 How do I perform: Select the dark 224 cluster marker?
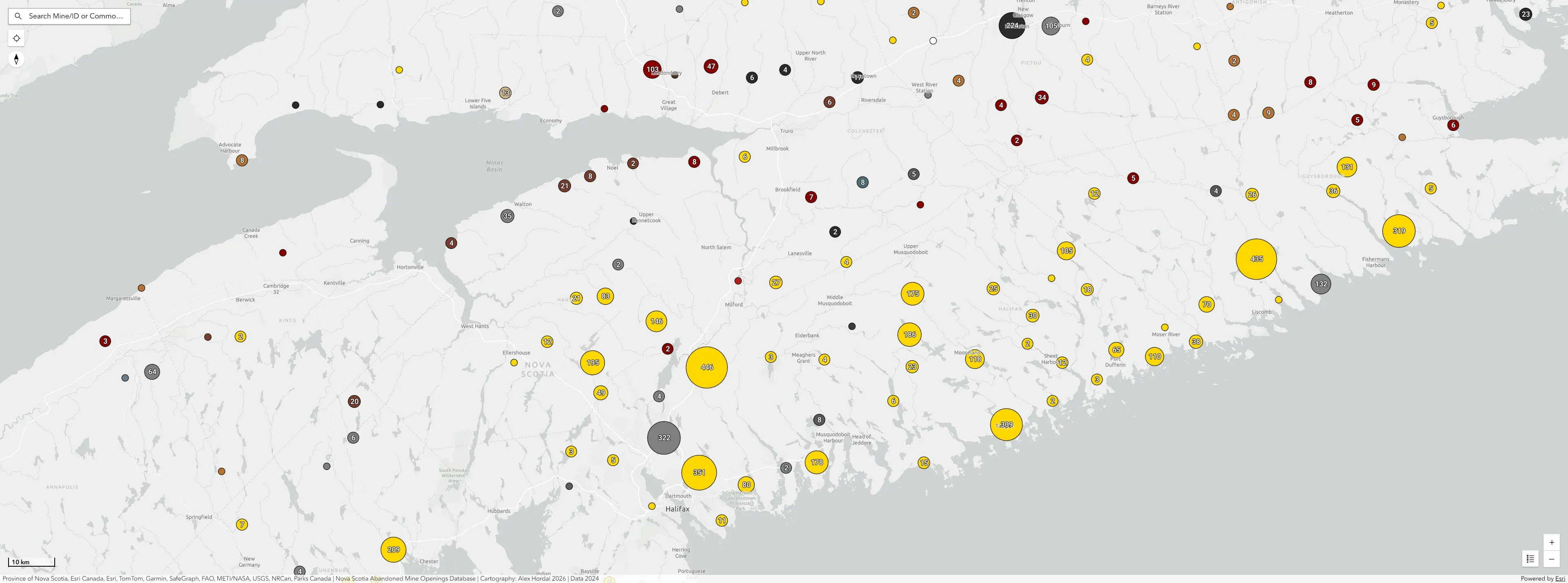click(x=1012, y=26)
